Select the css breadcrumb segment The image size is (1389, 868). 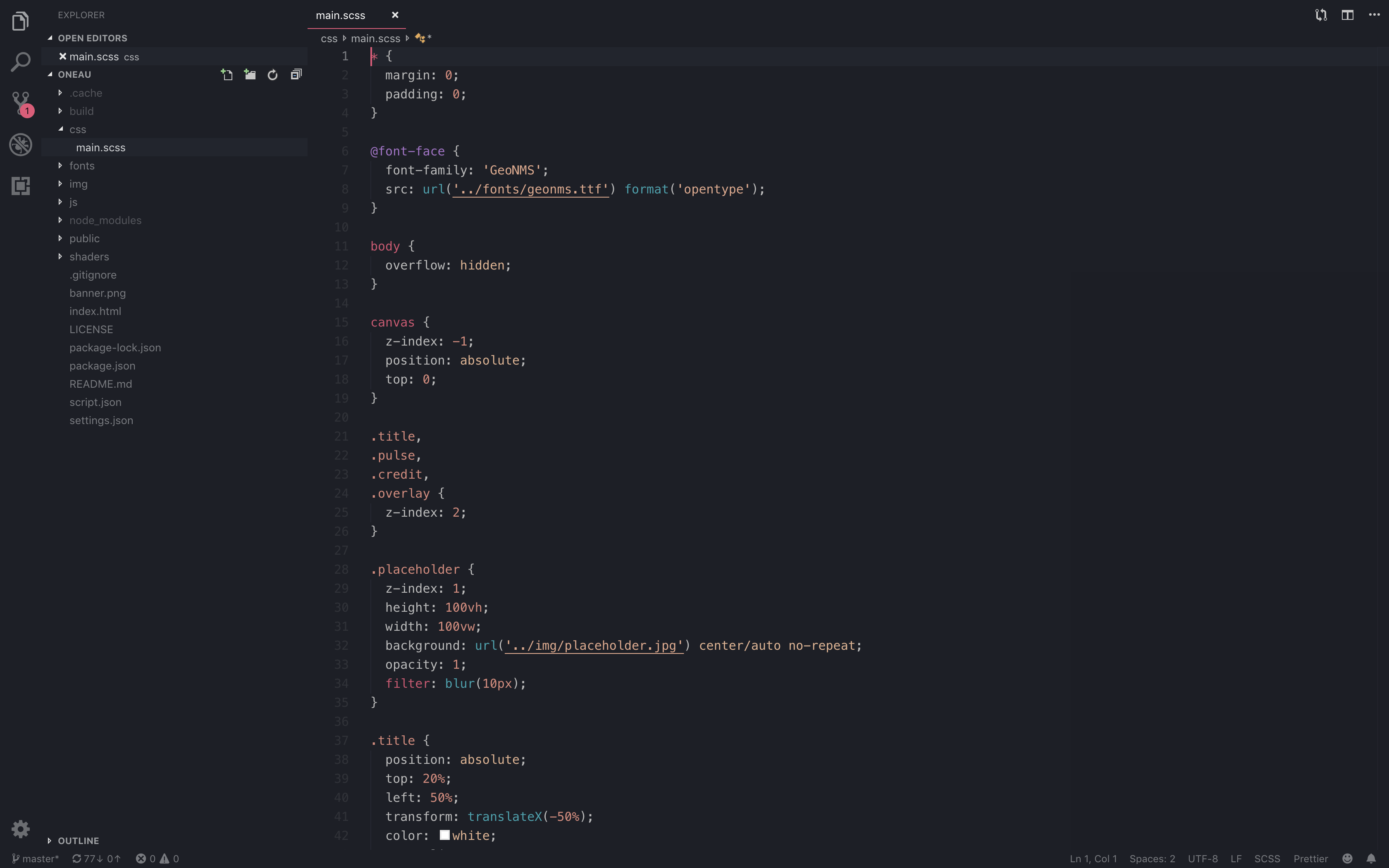329,38
